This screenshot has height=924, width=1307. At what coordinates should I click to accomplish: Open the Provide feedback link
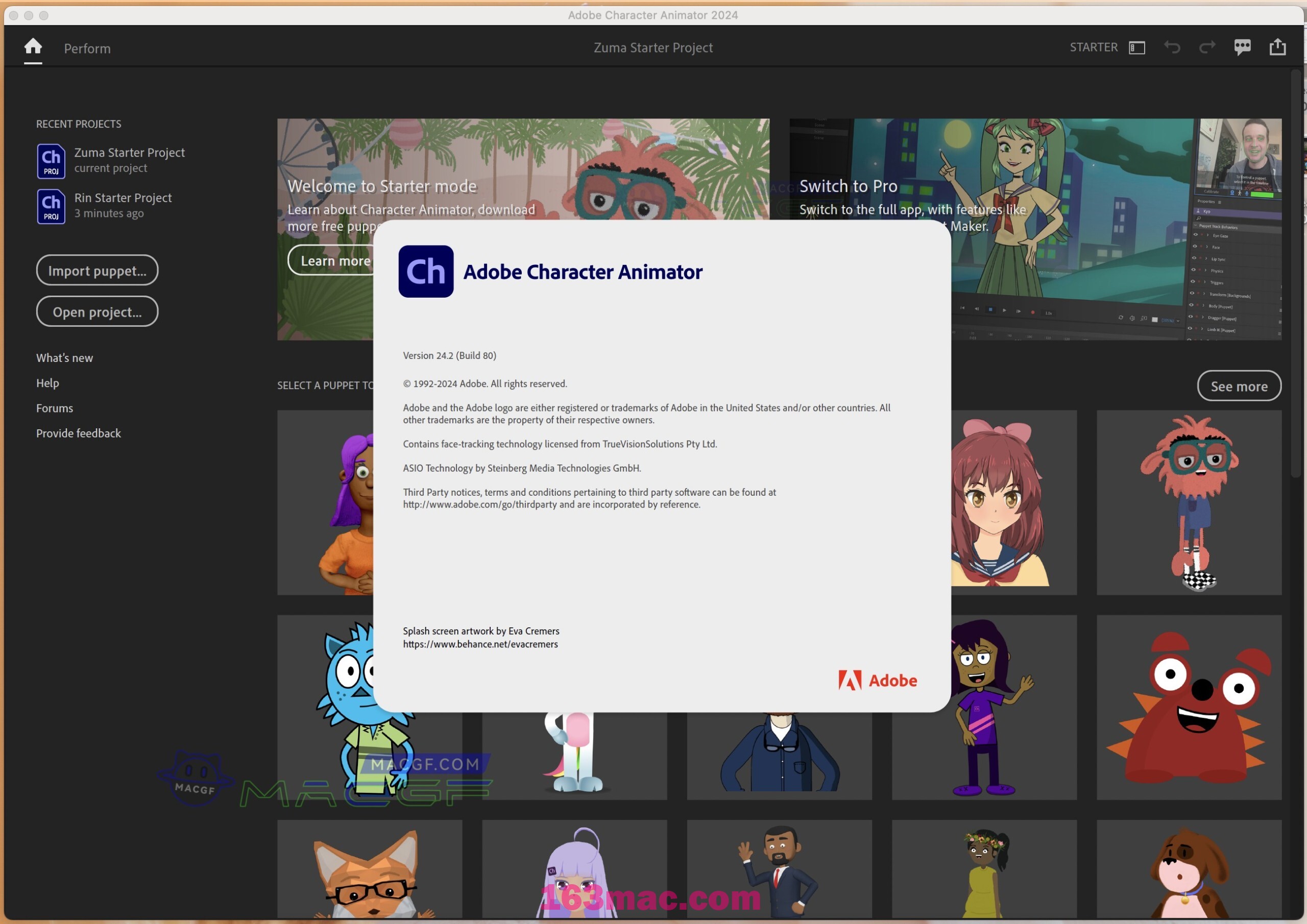[x=79, y=433]
